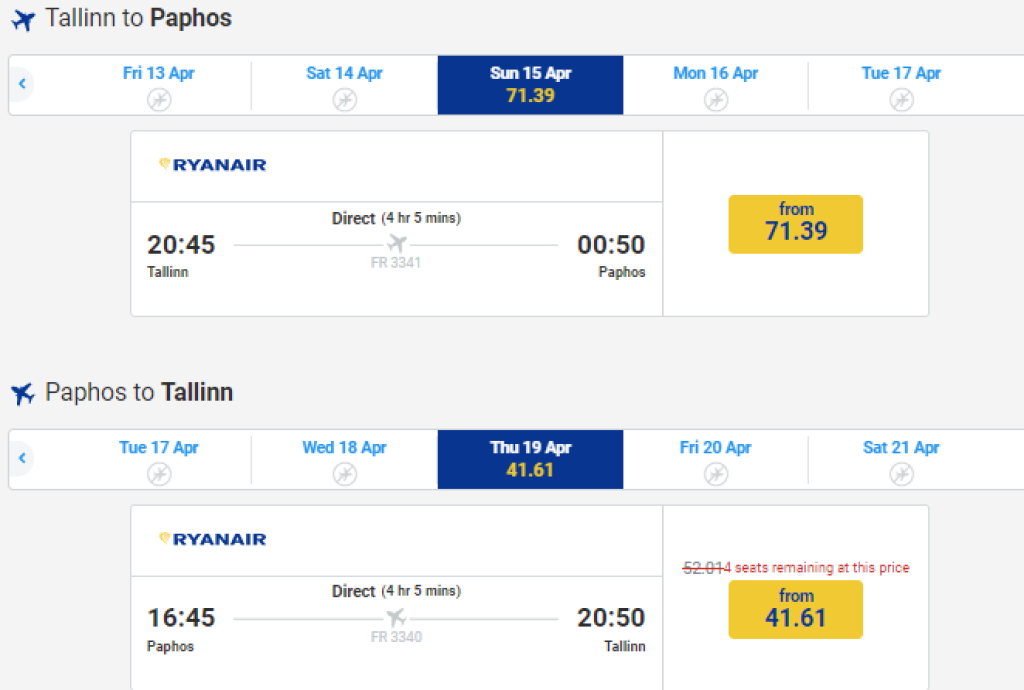Select the Thu 19 Apr date tab
Image resolution: width=1024 pixels, height=690 pixels.
click(530, 459)
